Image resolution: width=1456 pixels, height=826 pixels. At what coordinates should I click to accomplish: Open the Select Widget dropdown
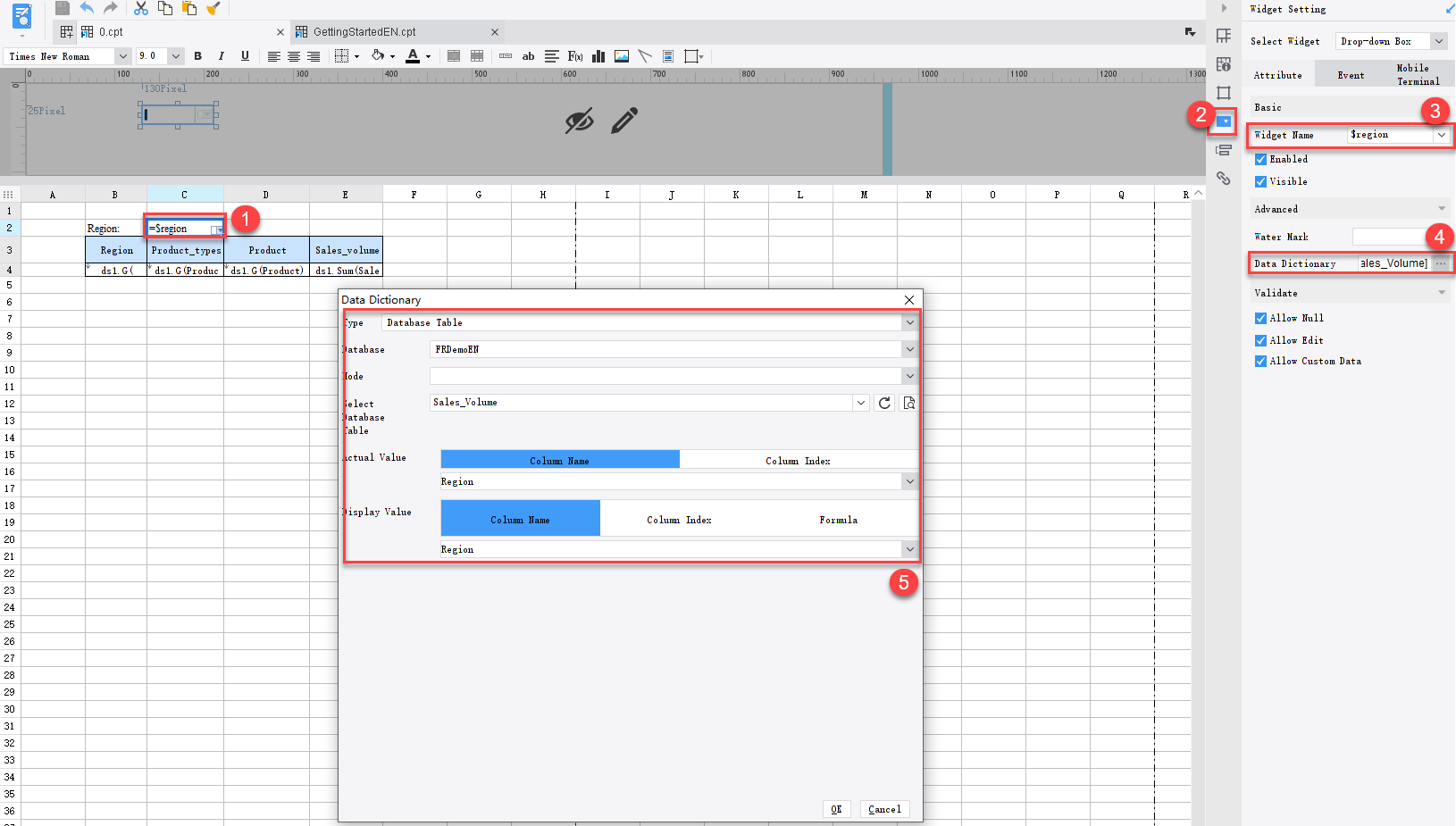1438,40
